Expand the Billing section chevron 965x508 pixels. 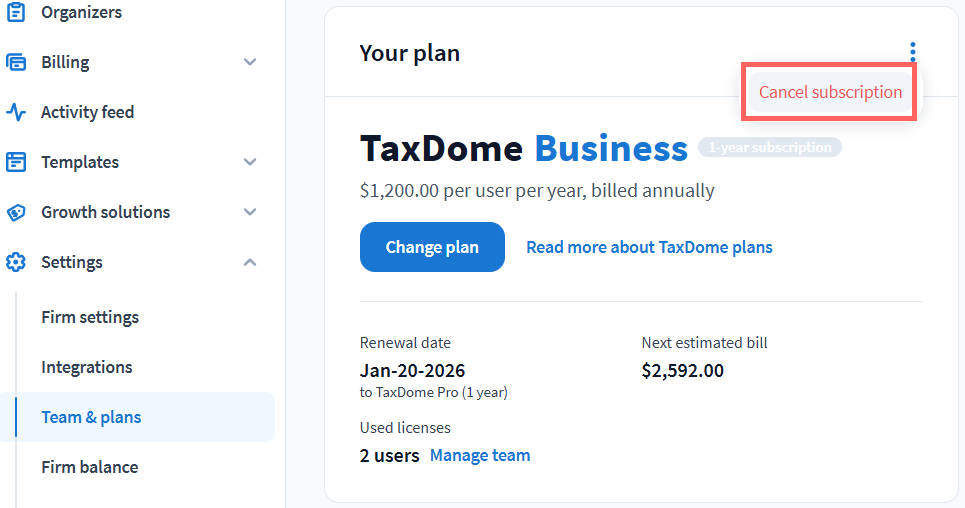[x=250, y=62]
